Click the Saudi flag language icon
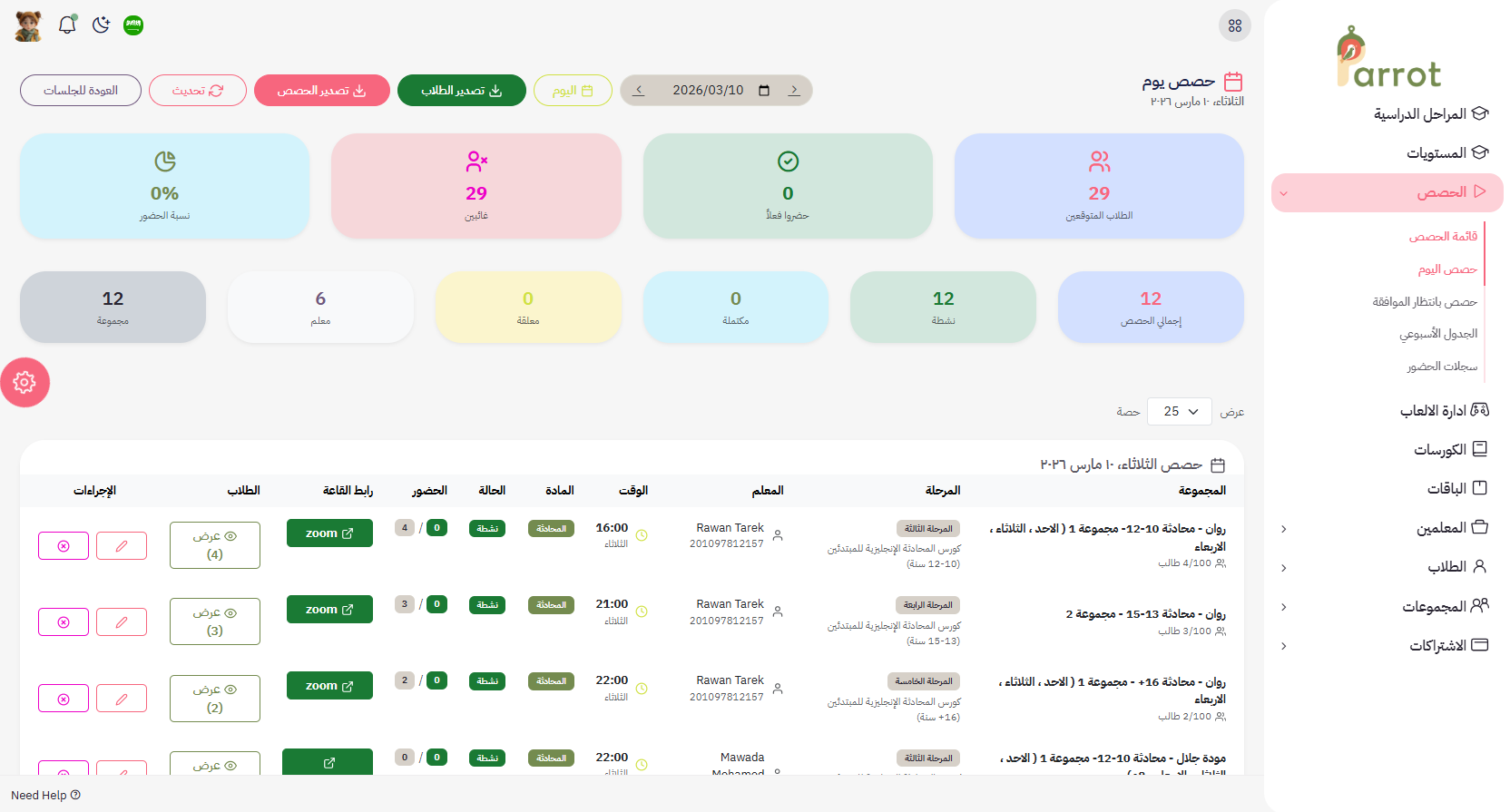The width and height of the screenshot is (1510, 812). (x=133, y=25)
